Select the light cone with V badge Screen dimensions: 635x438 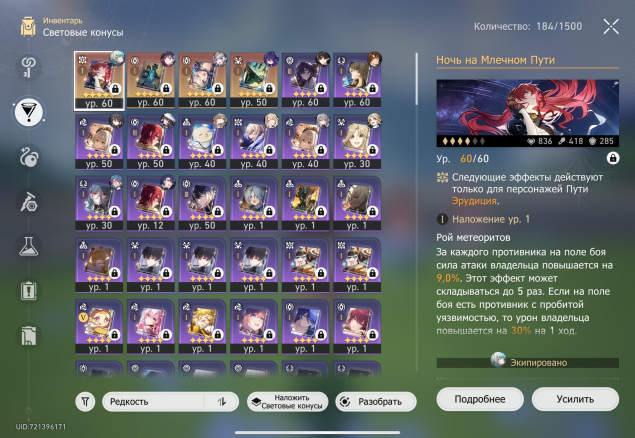click(99, 327)
